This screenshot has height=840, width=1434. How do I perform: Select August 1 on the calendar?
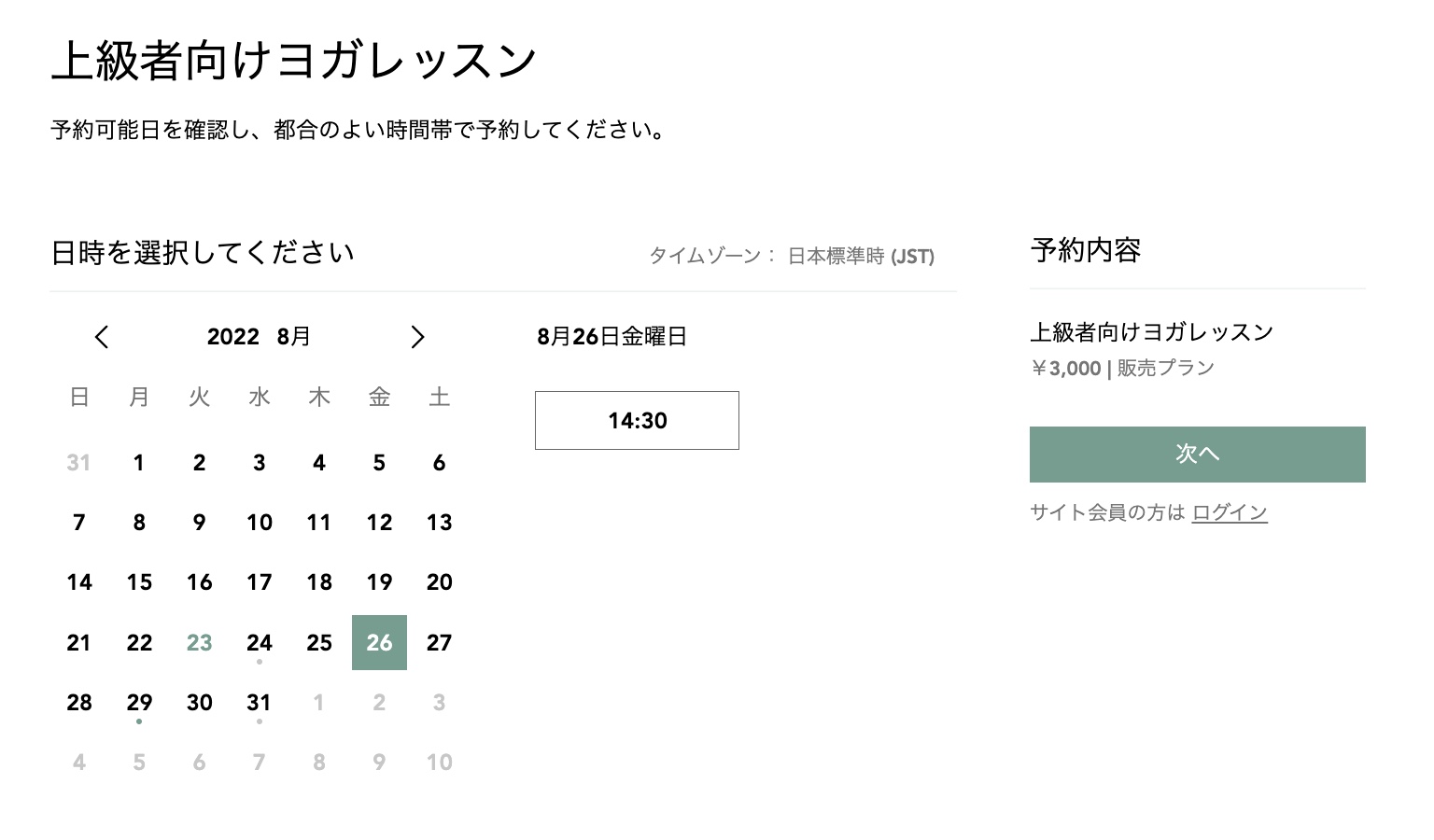[139, 463]
